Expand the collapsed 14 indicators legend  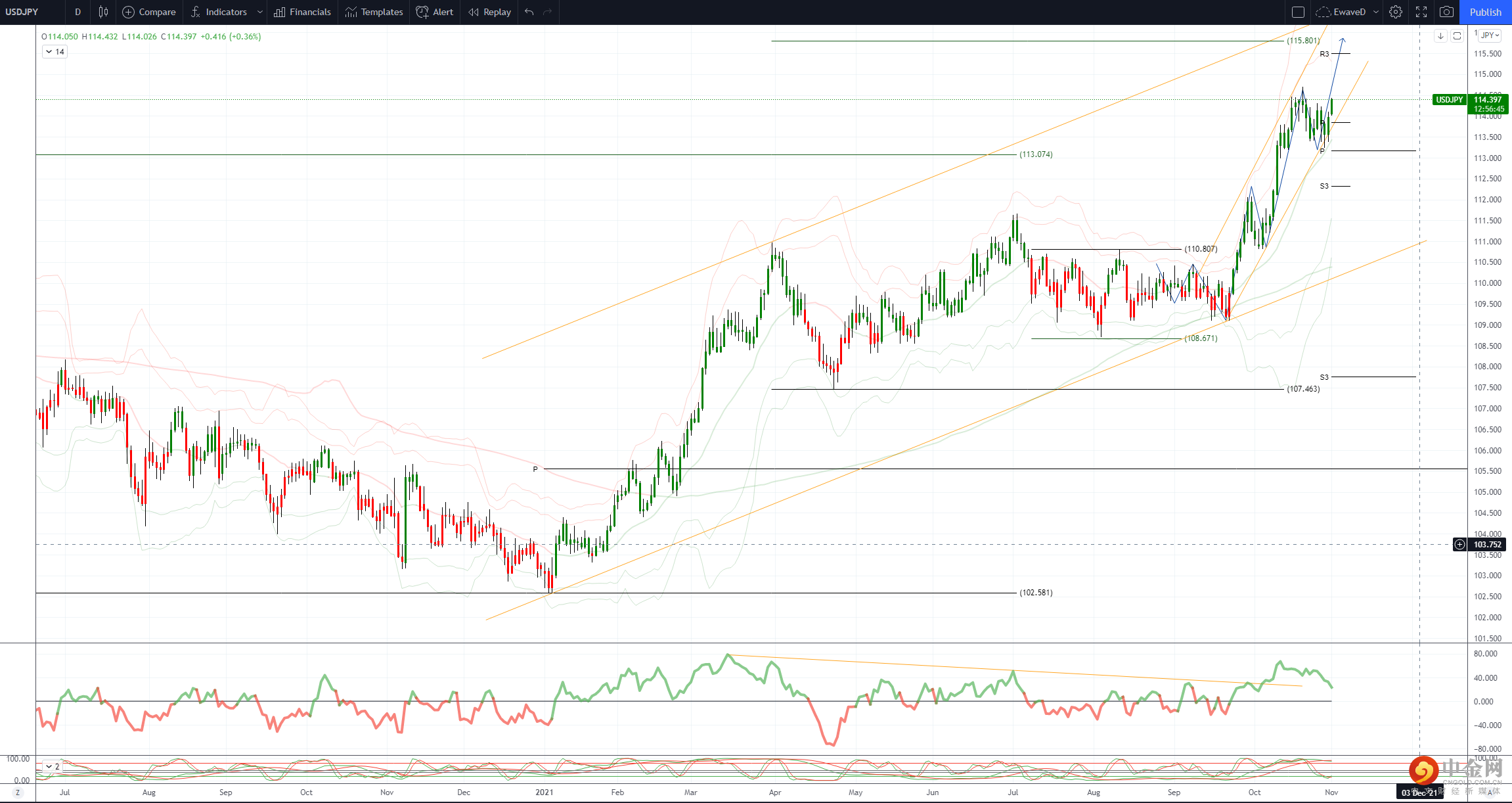[x=55, y=51]
